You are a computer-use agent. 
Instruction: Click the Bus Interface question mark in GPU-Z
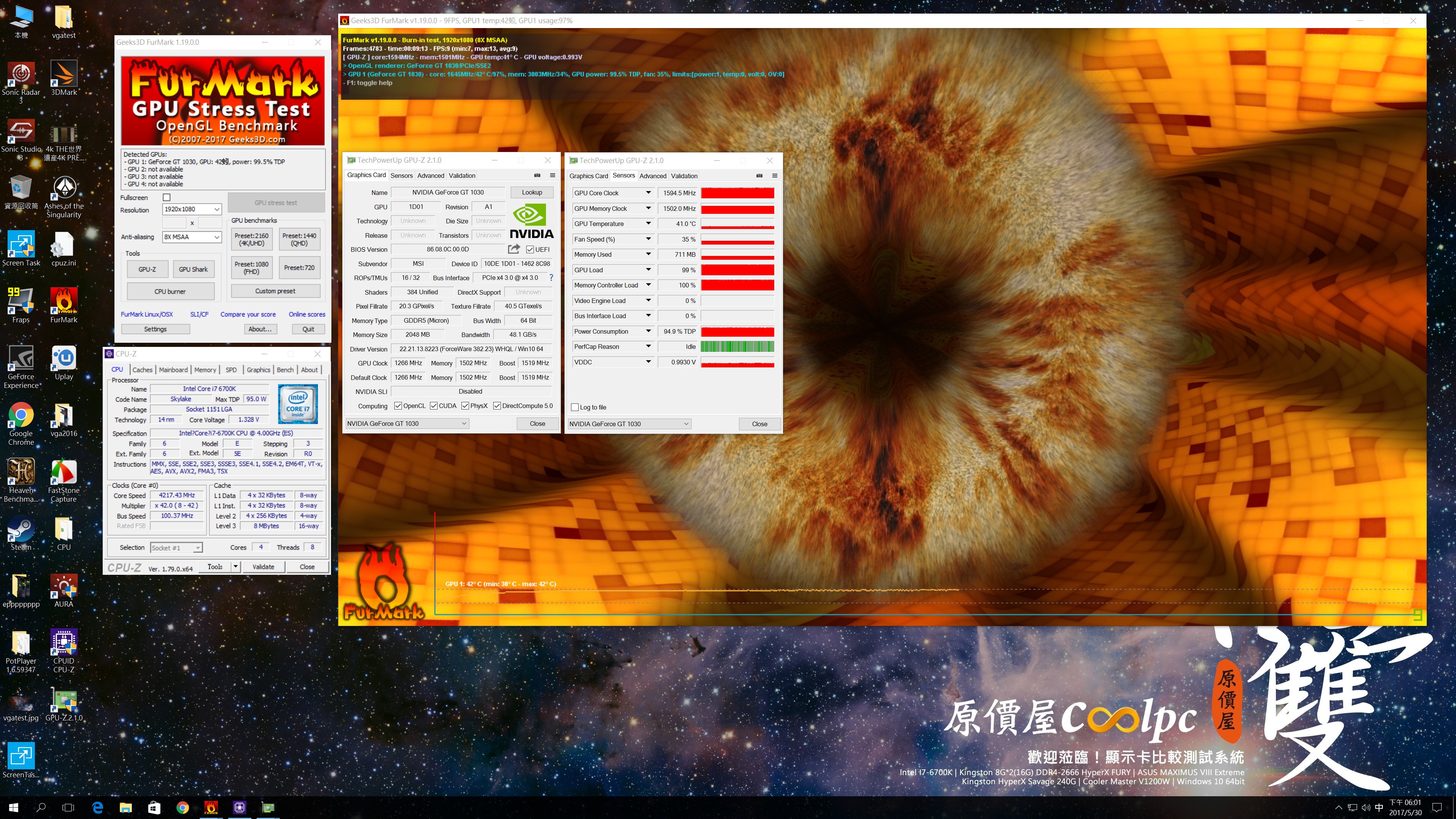point(551,278)
